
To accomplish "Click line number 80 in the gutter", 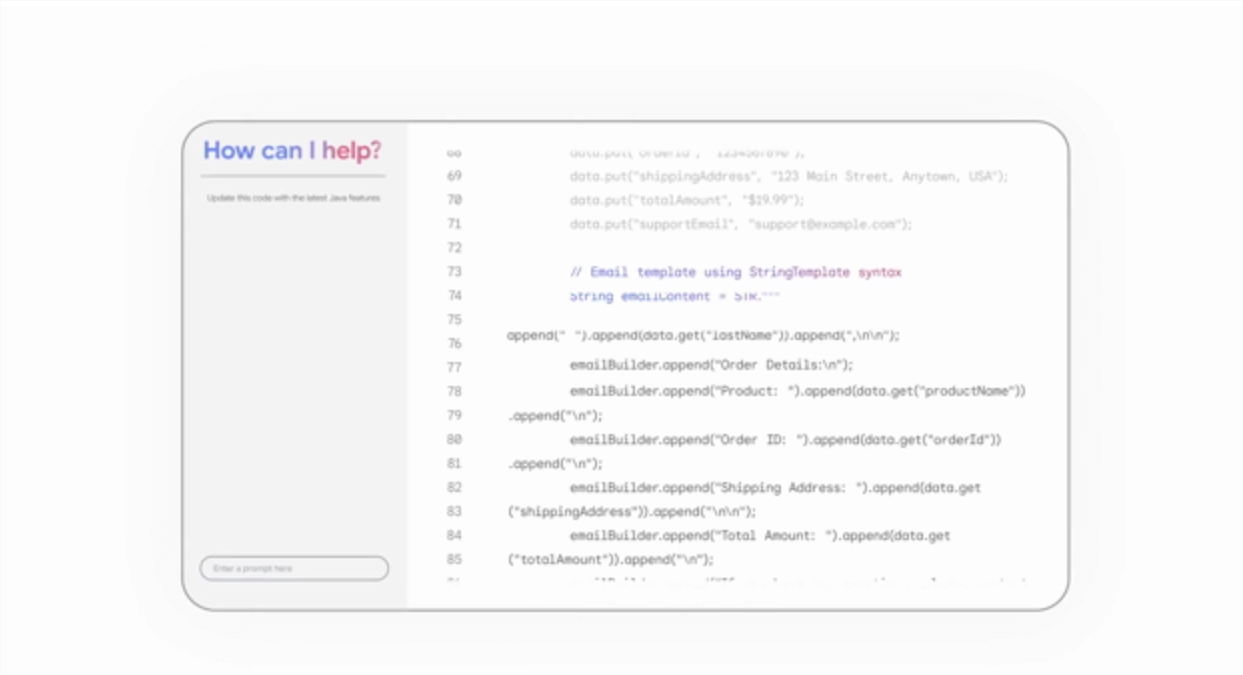I will 454,439.
